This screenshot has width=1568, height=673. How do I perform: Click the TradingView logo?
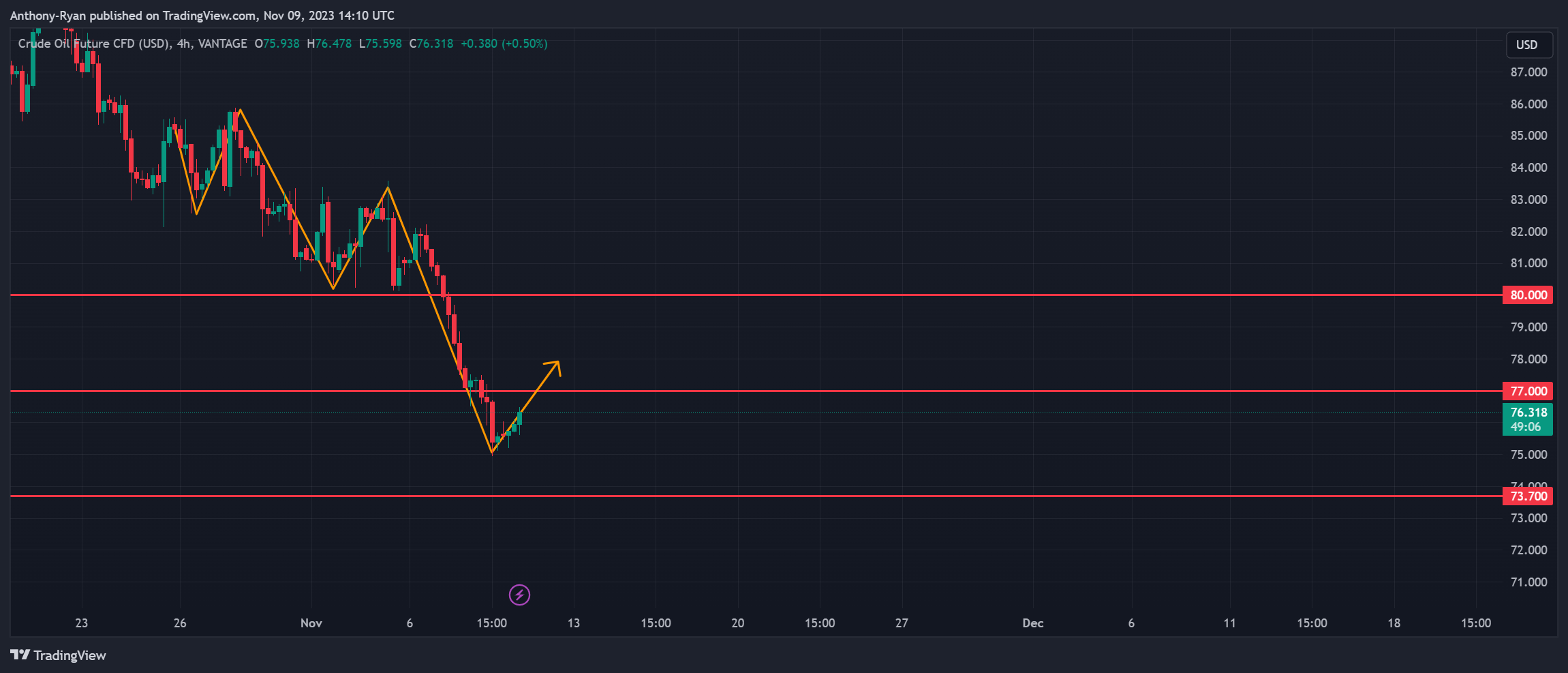[59, 655]
